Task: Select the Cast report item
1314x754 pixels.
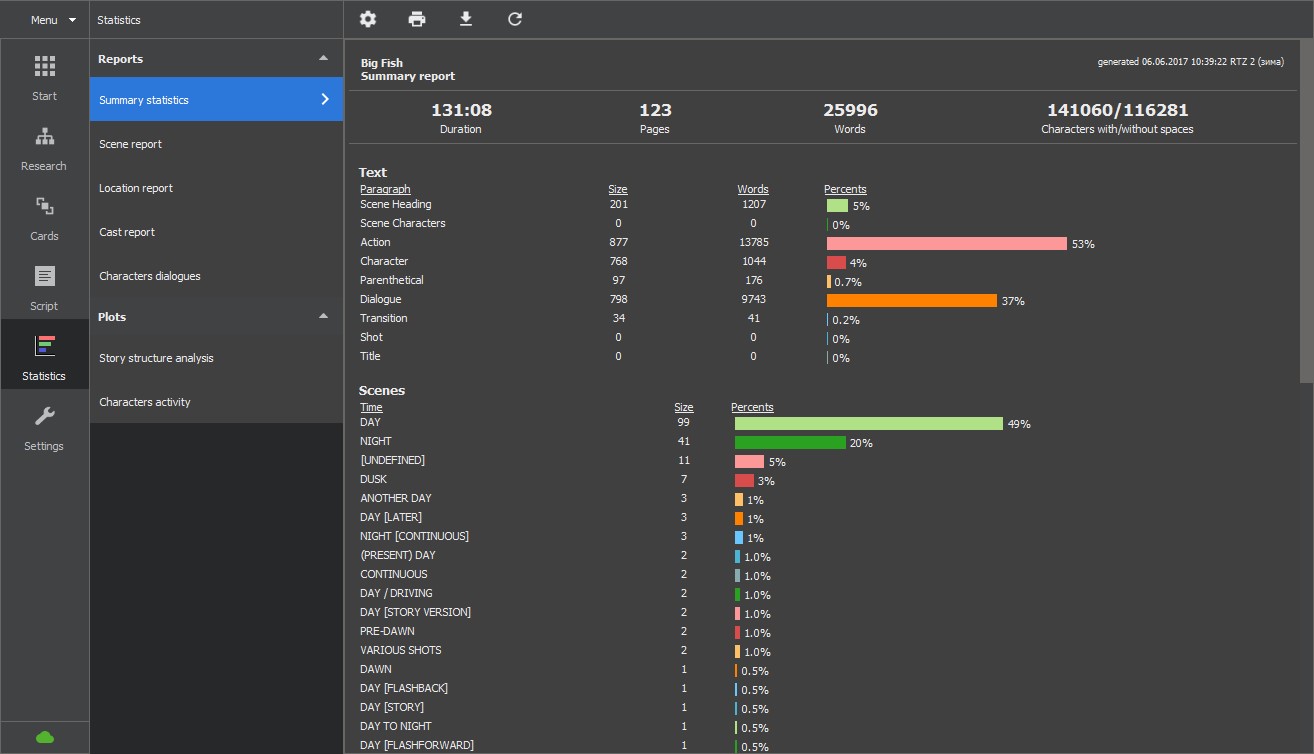Action: pos(216,232)
